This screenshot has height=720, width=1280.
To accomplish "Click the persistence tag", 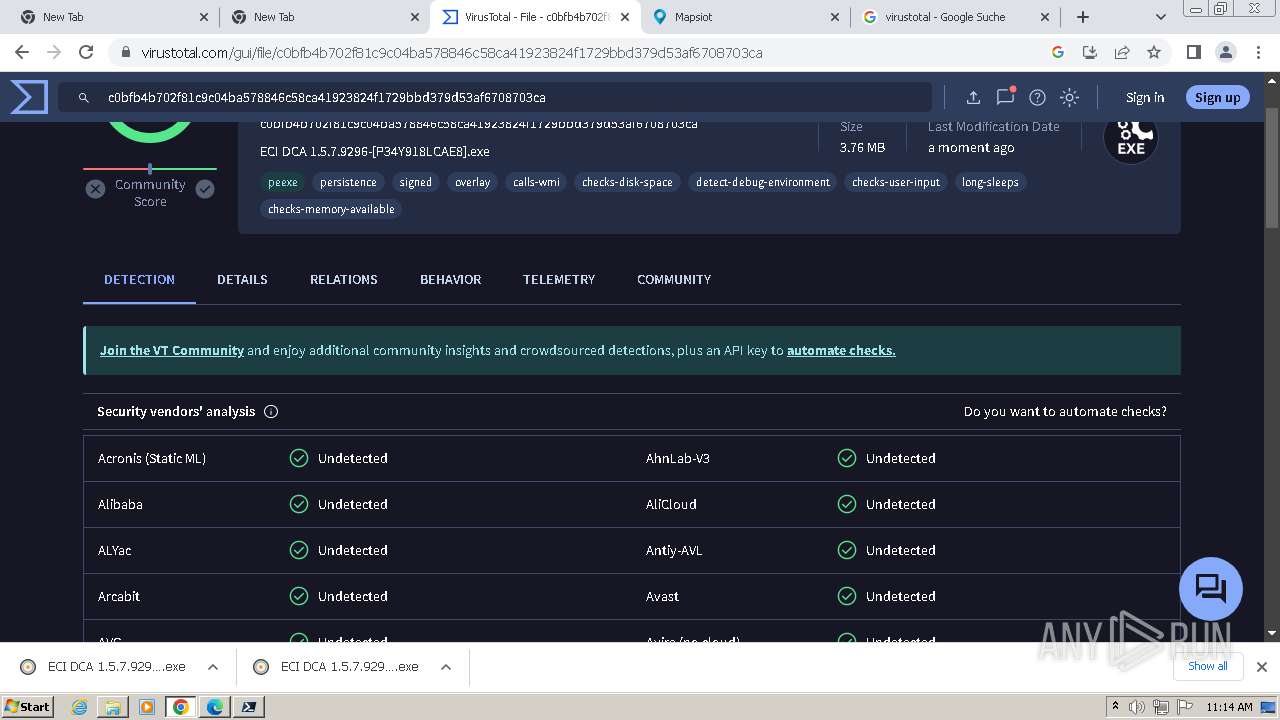I will click(x=348, y=182).
